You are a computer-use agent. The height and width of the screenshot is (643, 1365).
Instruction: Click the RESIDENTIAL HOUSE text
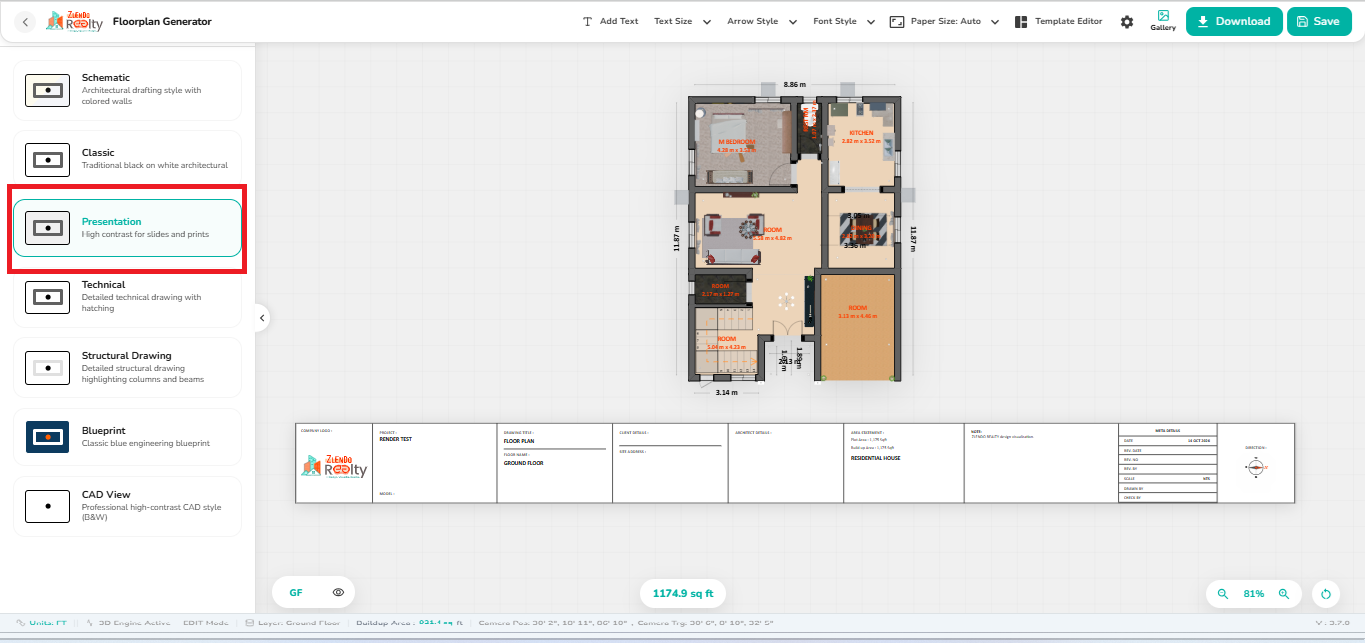click(875, 458)
